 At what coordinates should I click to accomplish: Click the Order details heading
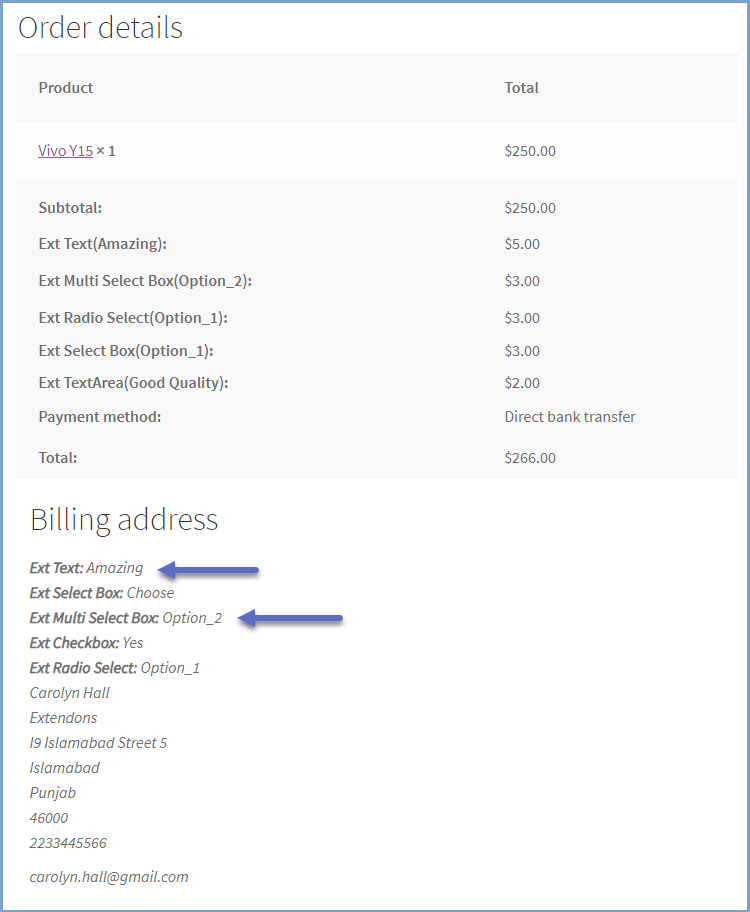point(100,28)
